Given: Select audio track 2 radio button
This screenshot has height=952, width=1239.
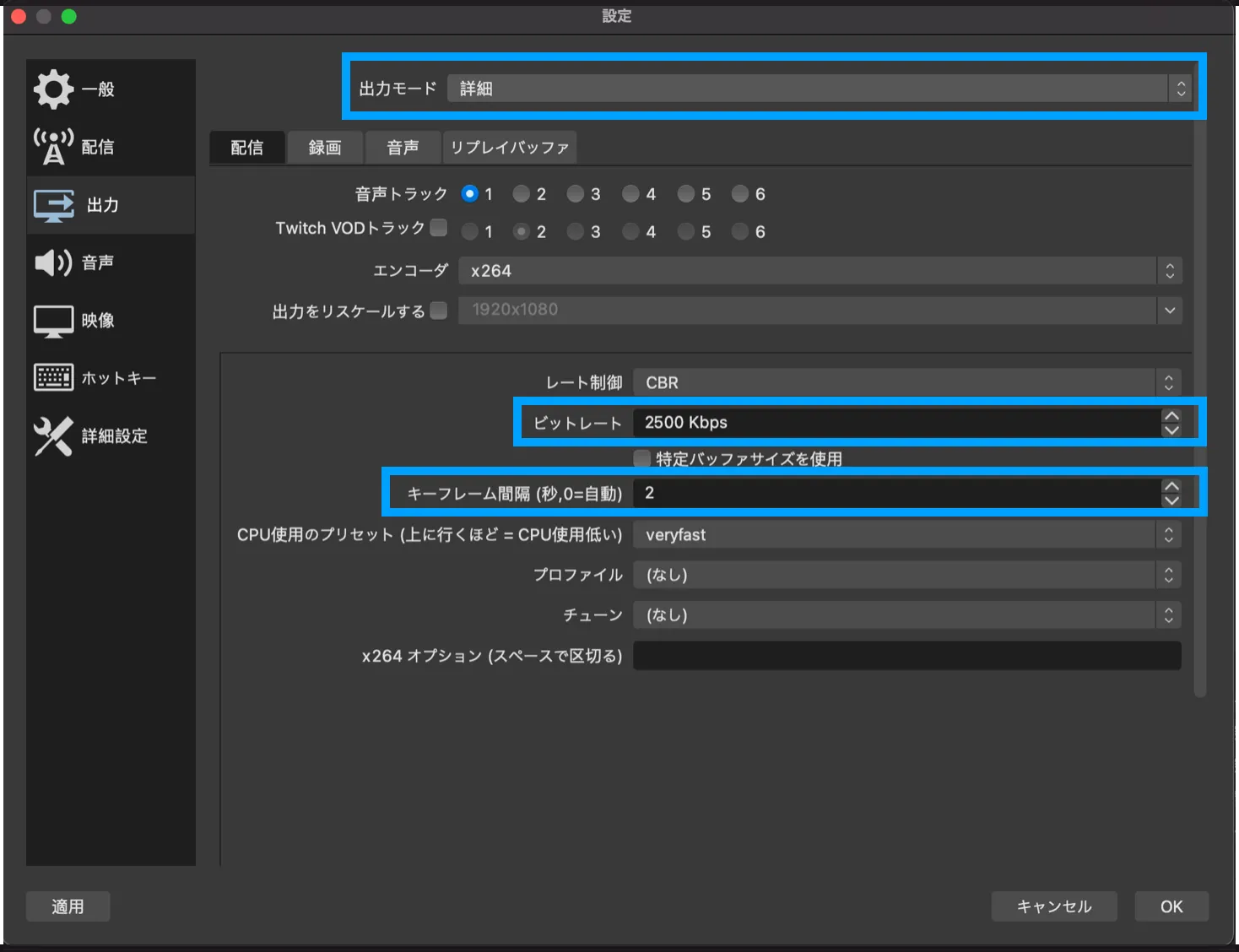Looking at the screenshot, I should coord(522,194).
